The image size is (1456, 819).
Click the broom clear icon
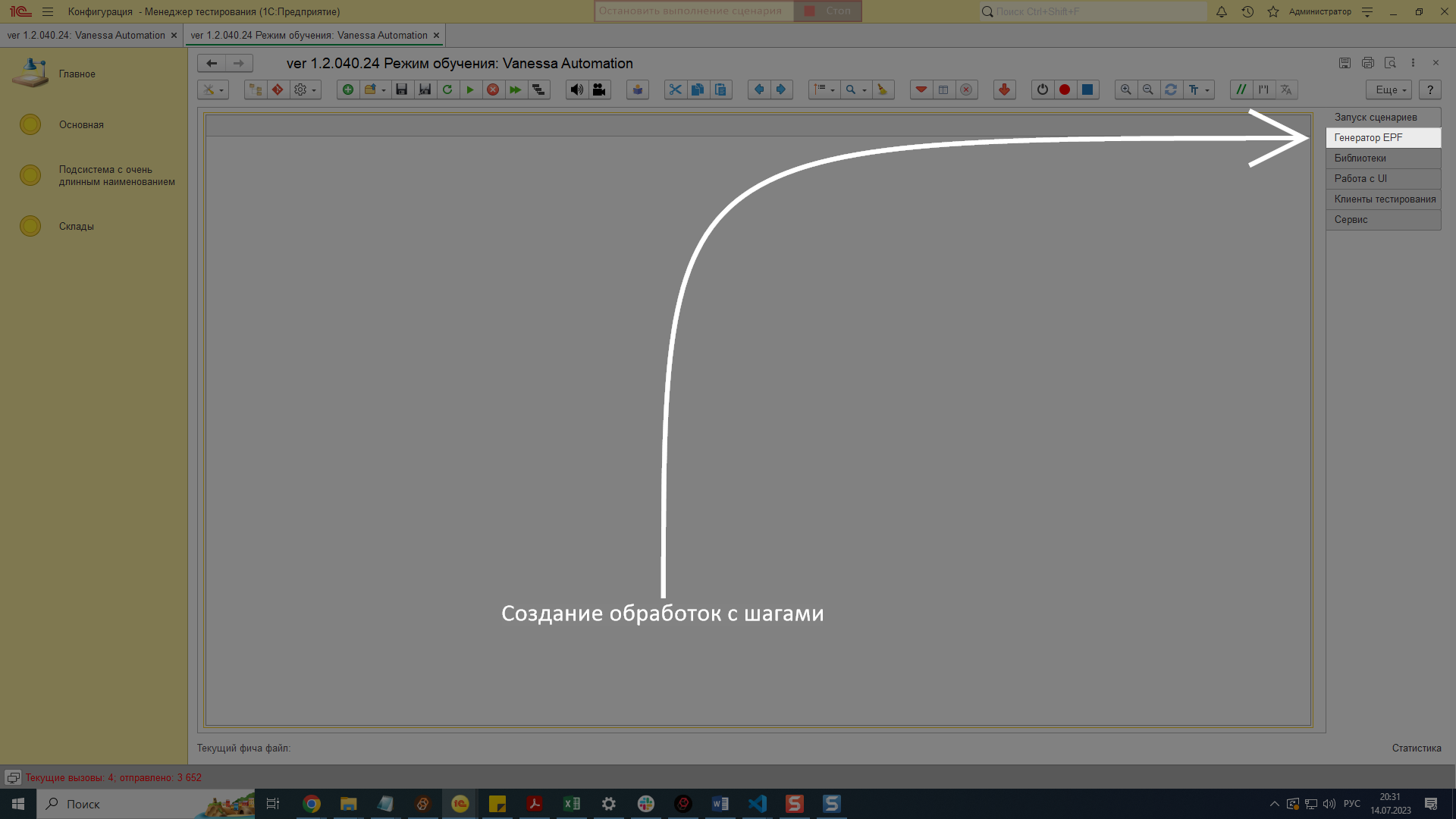tap(882, 89)
